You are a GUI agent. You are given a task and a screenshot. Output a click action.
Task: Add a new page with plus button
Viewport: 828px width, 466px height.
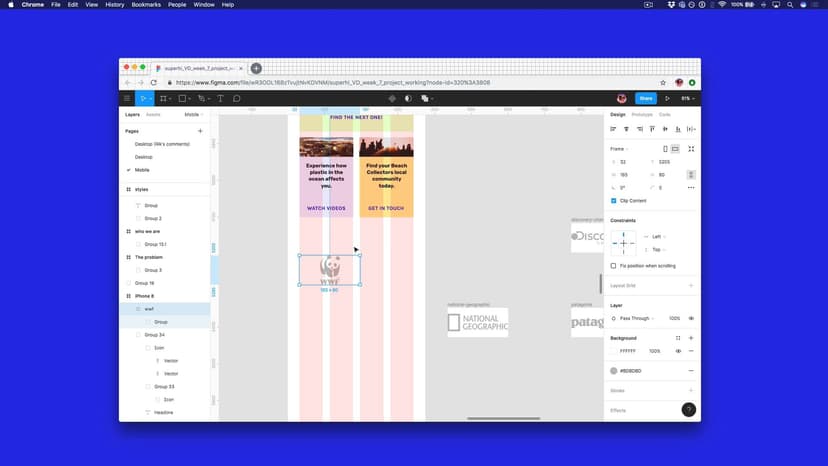[x=200, y=131]
